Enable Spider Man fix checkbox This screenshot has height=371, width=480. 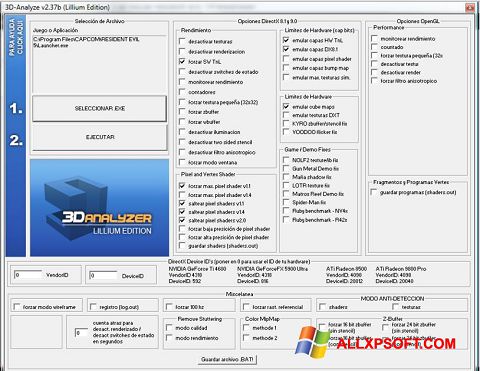(286, 202)
